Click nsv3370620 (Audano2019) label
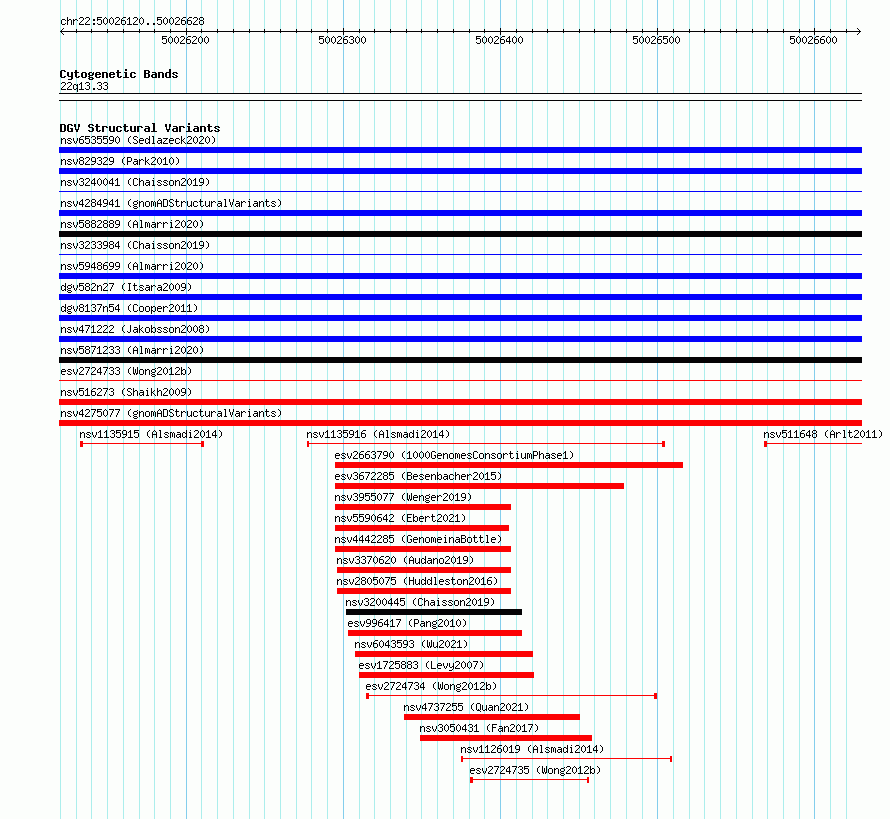 [405, 560]
